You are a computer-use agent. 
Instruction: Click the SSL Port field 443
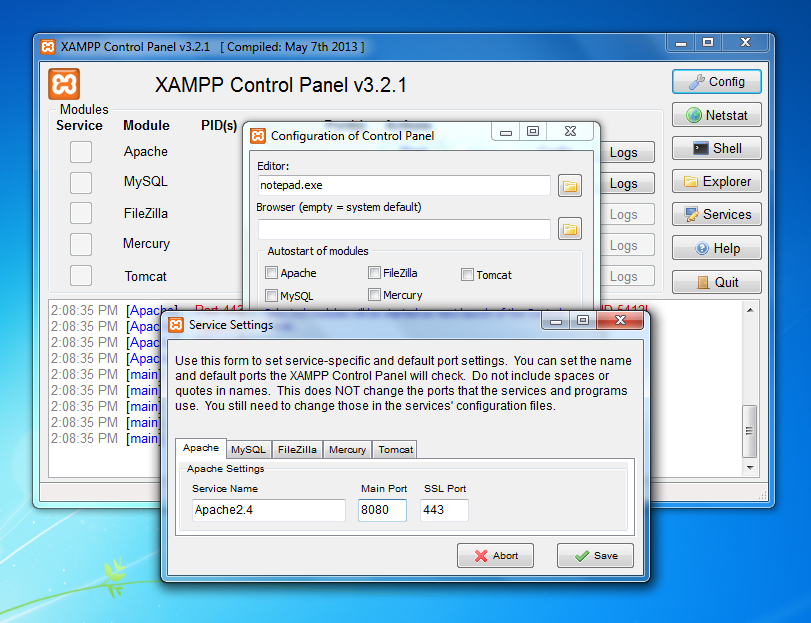pos(444,510)
